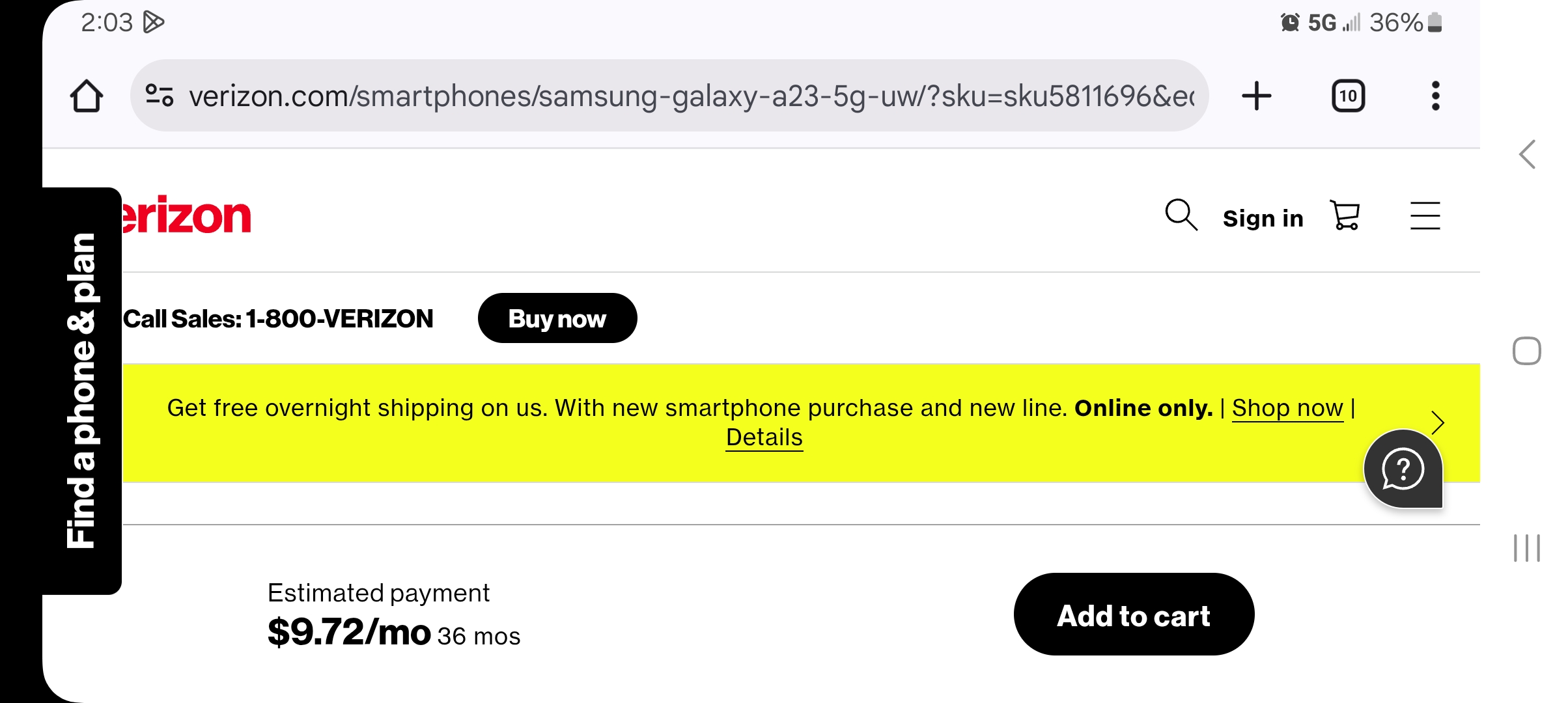The height and width of the screenshot is (703, 1568).
Task: Open the shopping cart icon
Action: click(1345, 215)
